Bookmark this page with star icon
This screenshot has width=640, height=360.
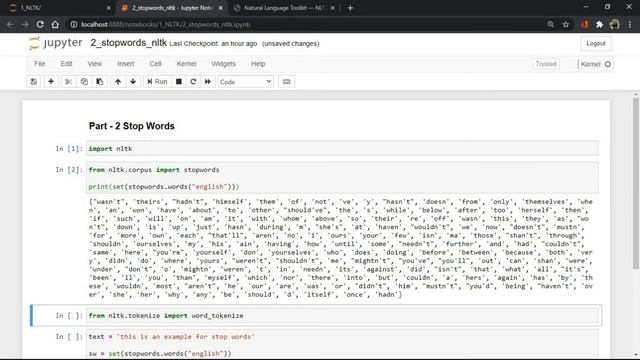tap(566, 24)
